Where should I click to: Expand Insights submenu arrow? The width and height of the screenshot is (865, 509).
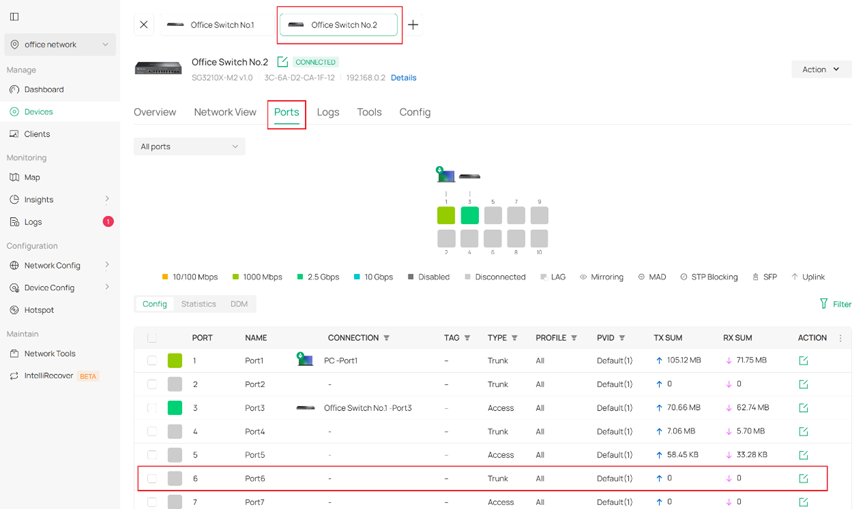107,199
